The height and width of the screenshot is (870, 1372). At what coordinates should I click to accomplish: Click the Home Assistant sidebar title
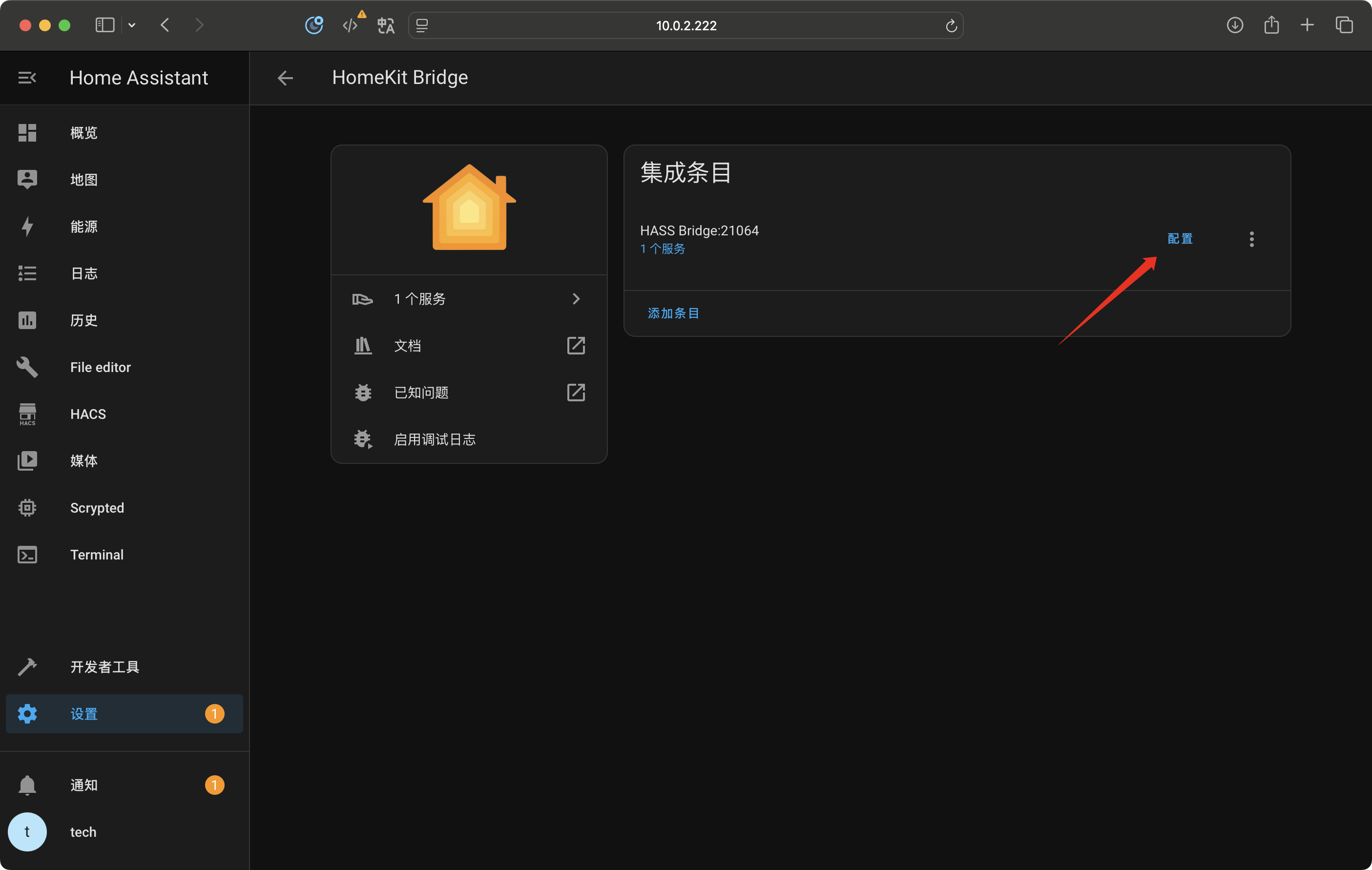(139, 78)
